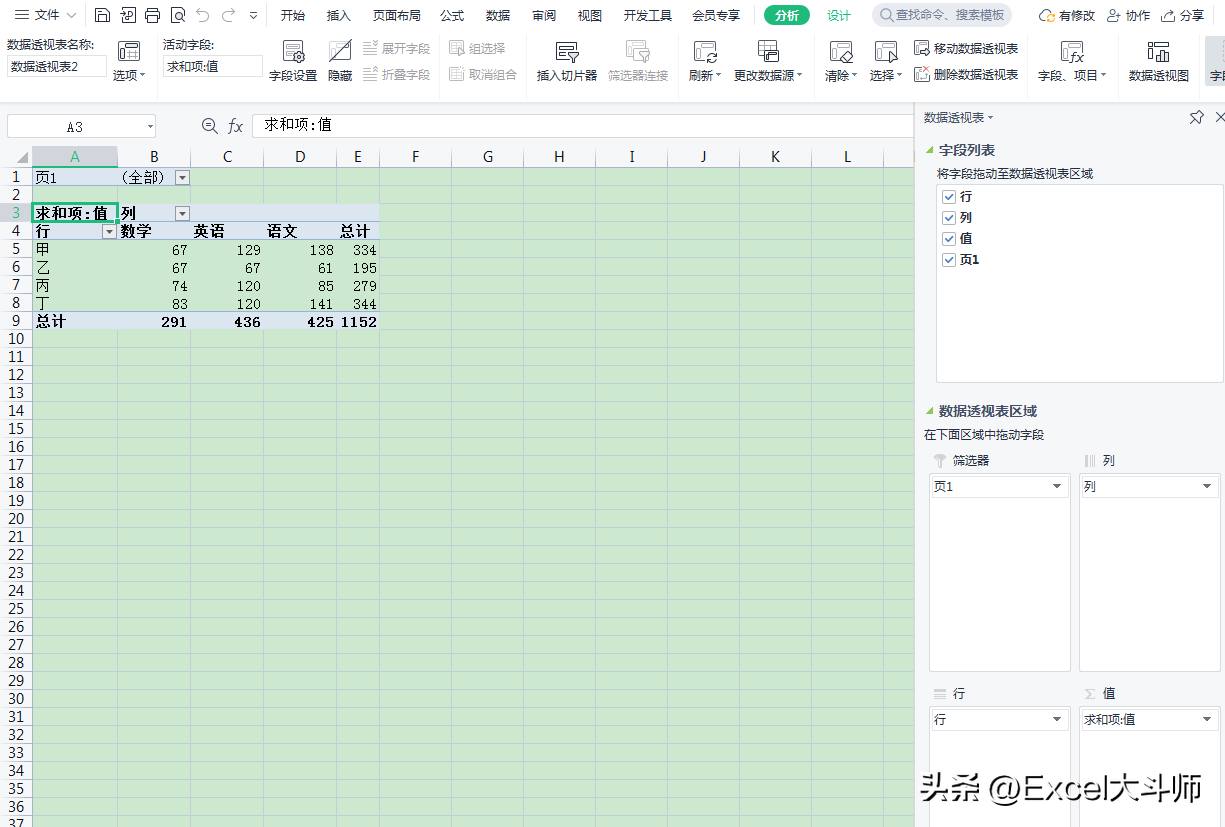Click the zoom magnifier beside formula bar

click(x=209, y=126)
